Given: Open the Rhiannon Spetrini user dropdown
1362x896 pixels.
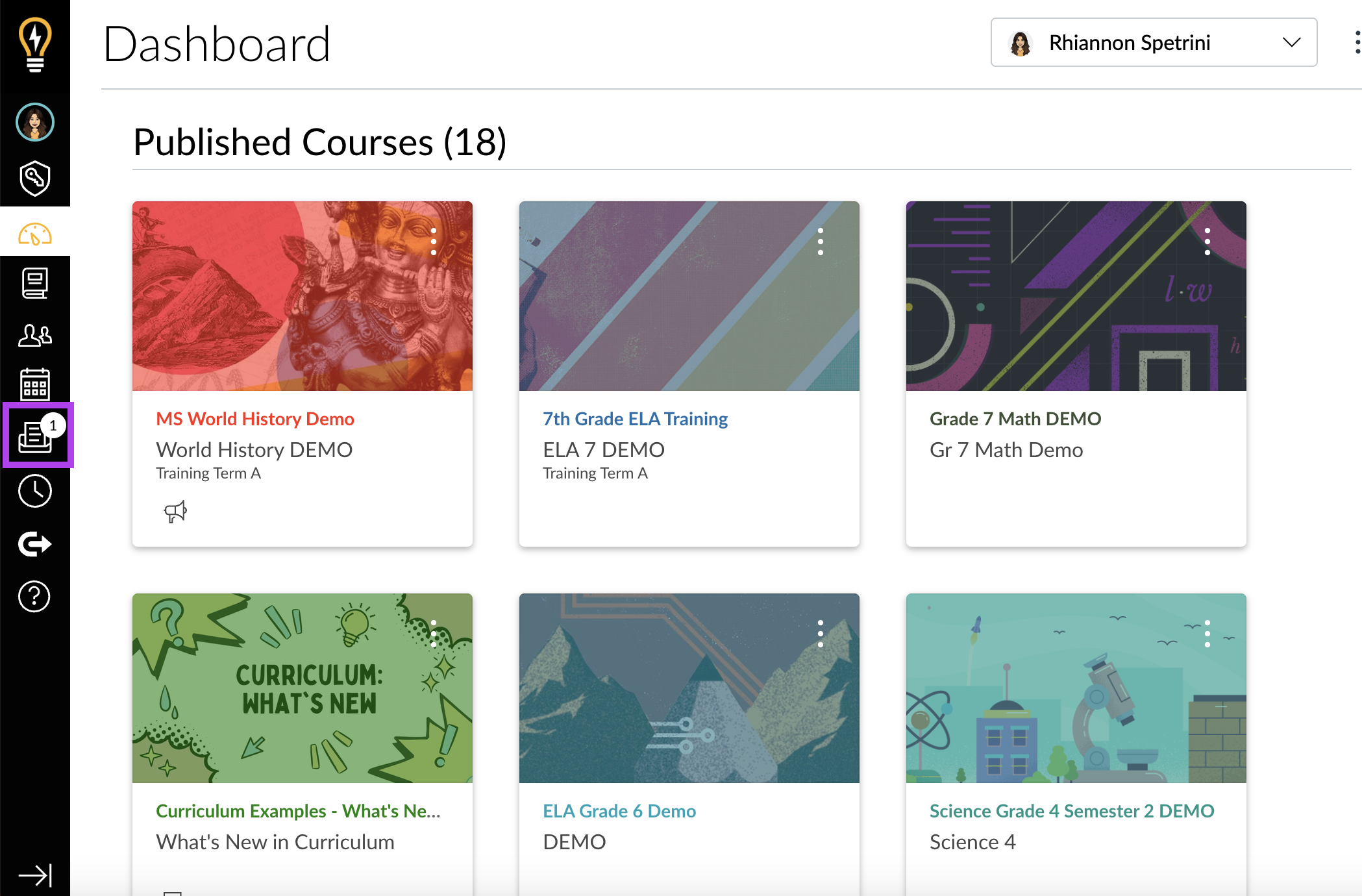Looking at the screenshot, I should click(x=1154, y=43).
